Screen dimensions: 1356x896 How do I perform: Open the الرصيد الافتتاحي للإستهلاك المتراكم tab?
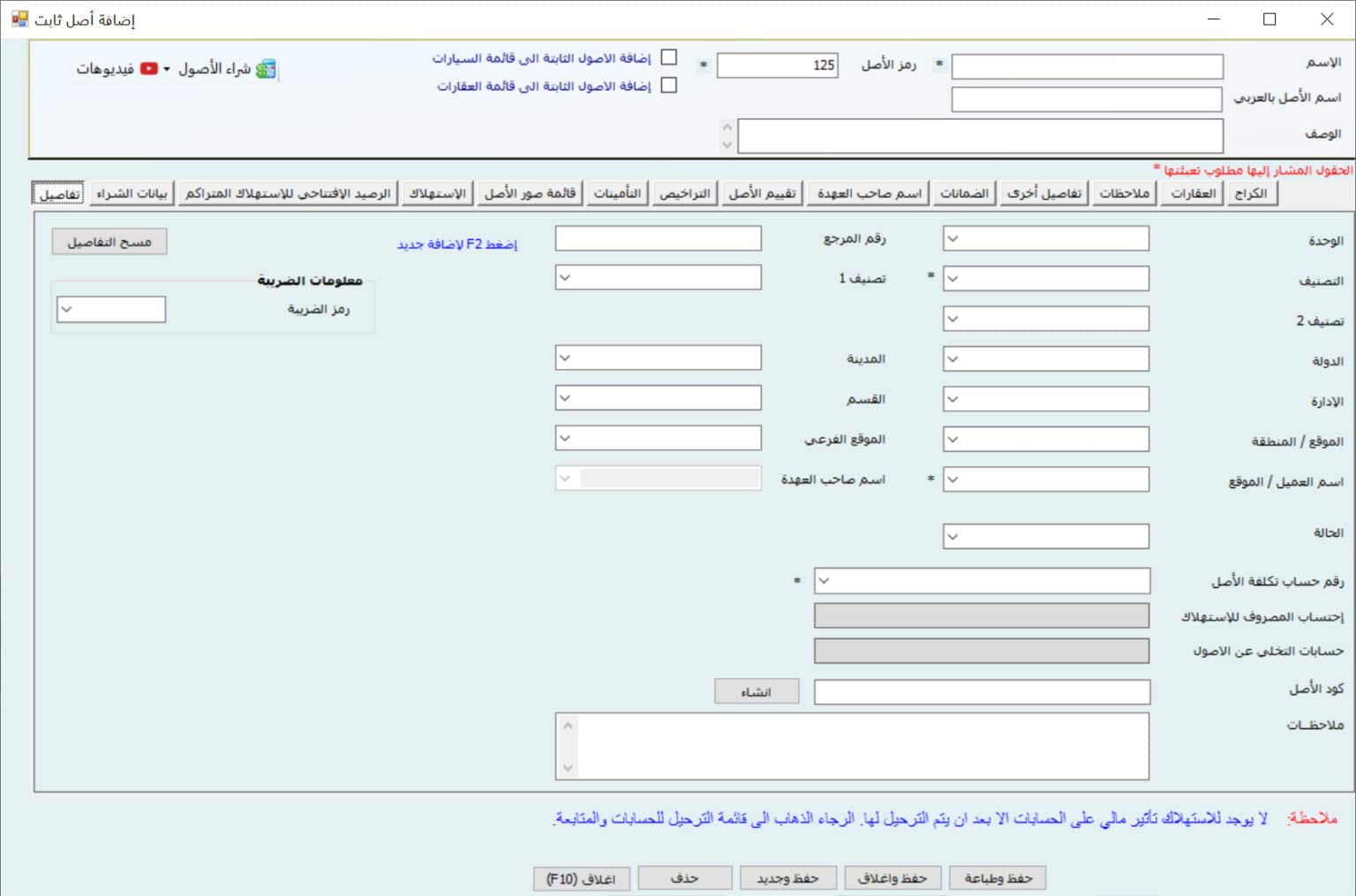(288, 193)
